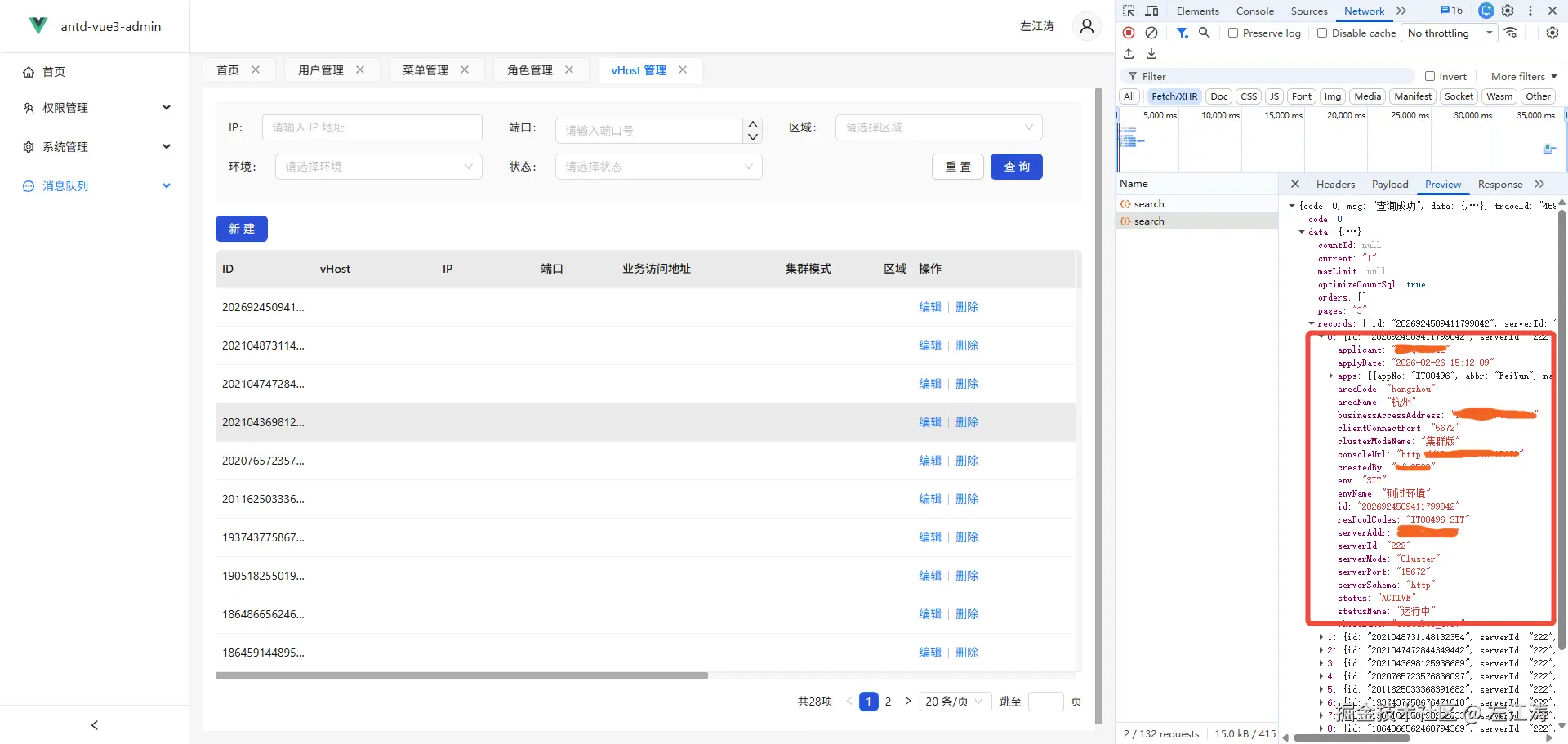Select the DevTools inspect element picker
Screen dimensions: 1568x744
pos(1129,11)
